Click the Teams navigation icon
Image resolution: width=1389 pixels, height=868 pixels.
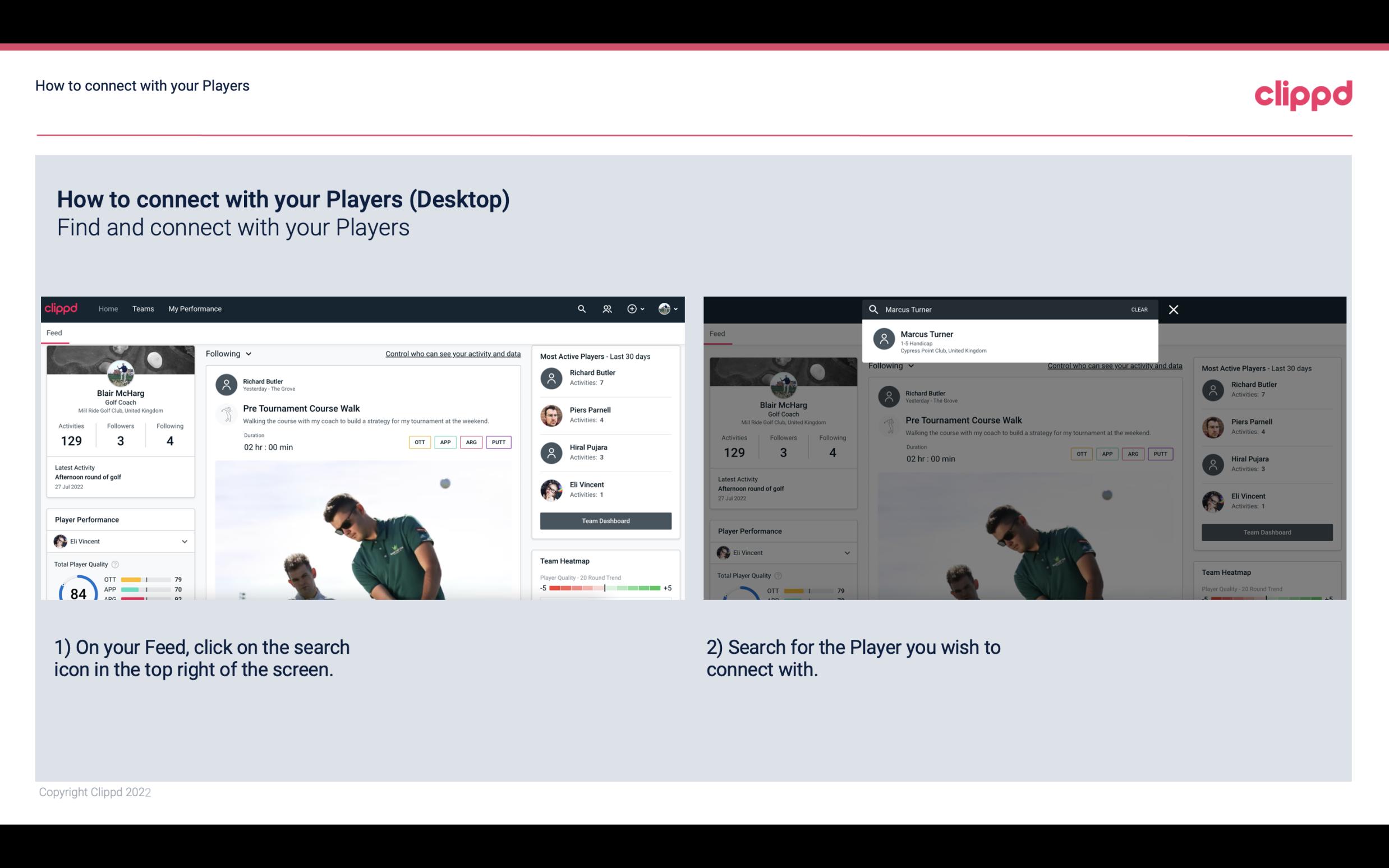[x=143, y=308]
